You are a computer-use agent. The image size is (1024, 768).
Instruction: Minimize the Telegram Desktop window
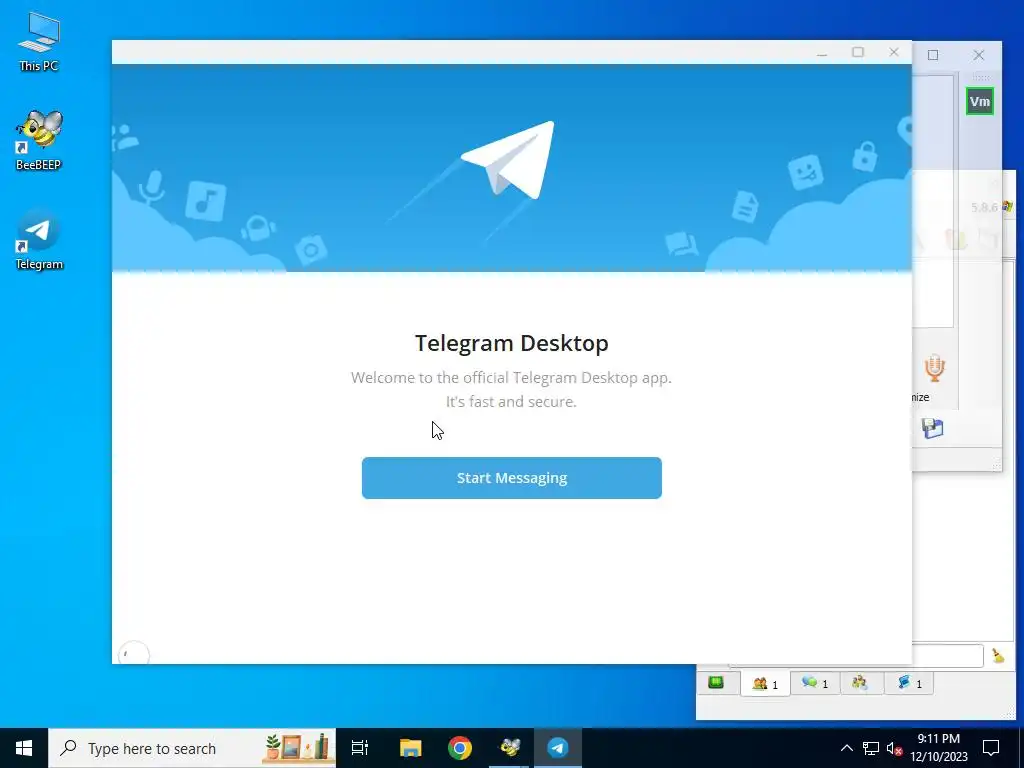822,53
